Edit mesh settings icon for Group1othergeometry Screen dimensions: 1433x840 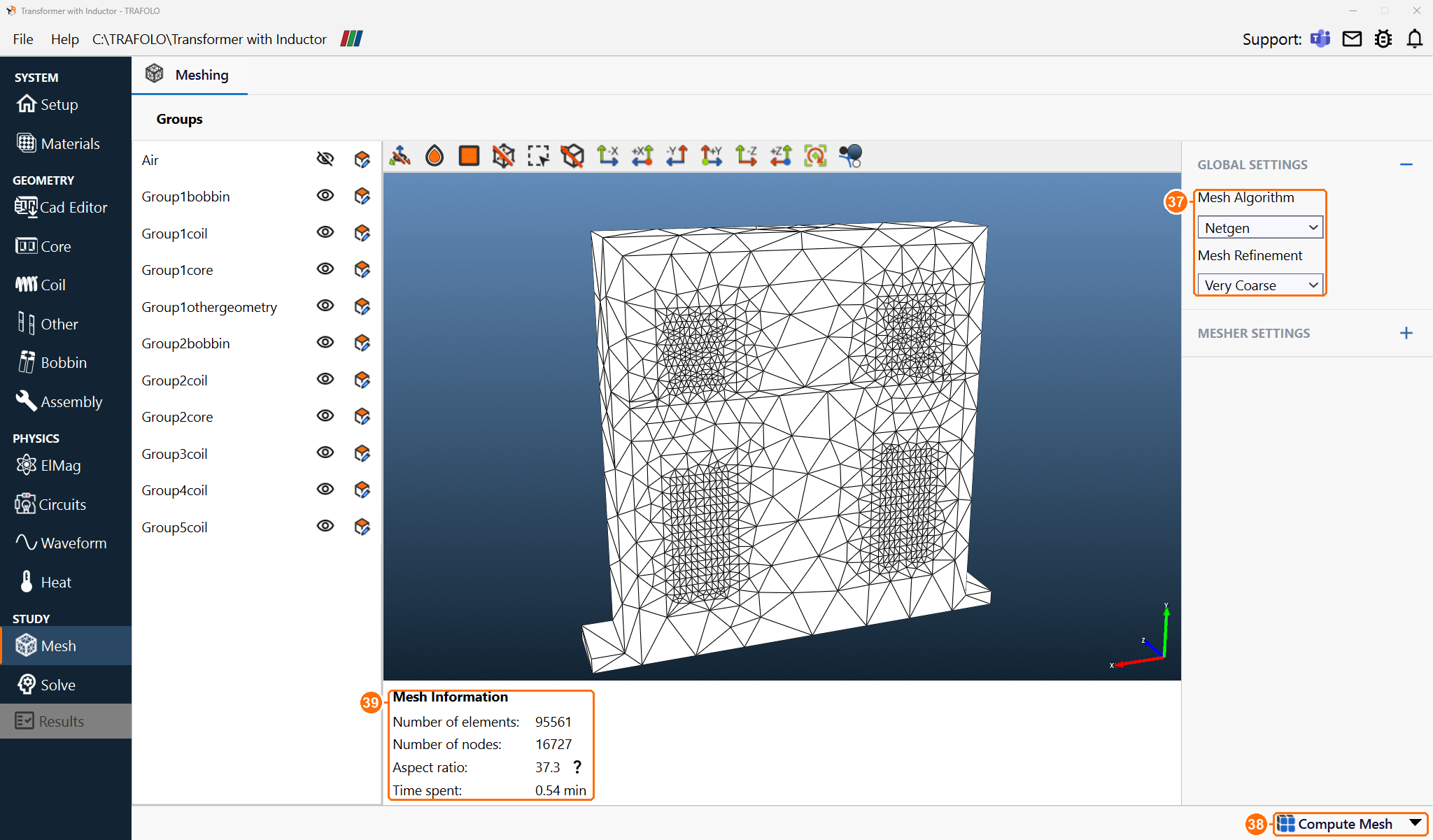coord(362,306)
